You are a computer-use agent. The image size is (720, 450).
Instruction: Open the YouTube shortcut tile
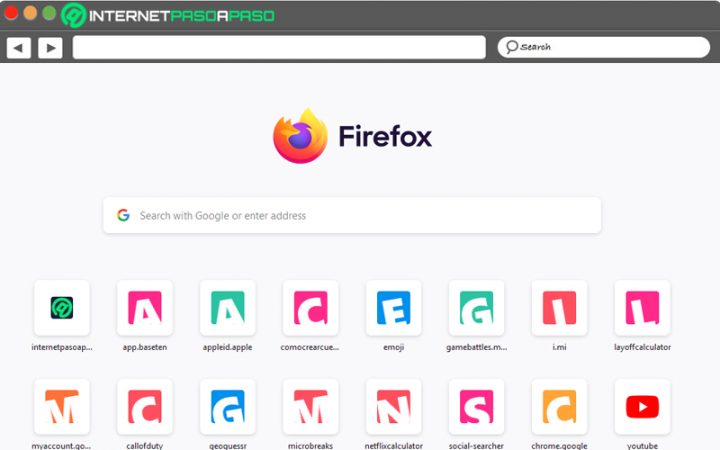(x=642, y=406)
